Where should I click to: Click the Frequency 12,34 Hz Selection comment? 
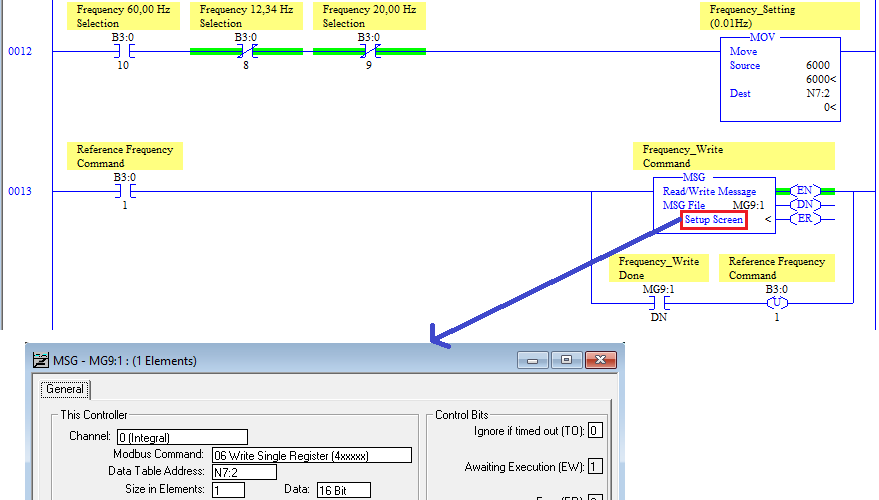[246, 16]
